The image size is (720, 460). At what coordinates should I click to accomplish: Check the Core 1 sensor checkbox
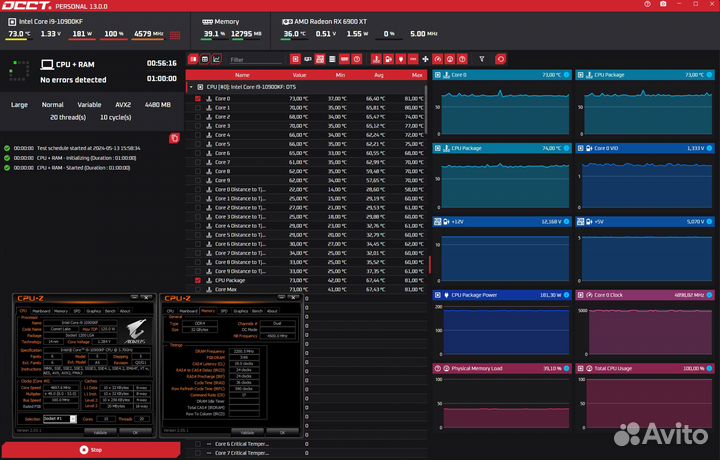pyautogui.click(x=198, y=108)
